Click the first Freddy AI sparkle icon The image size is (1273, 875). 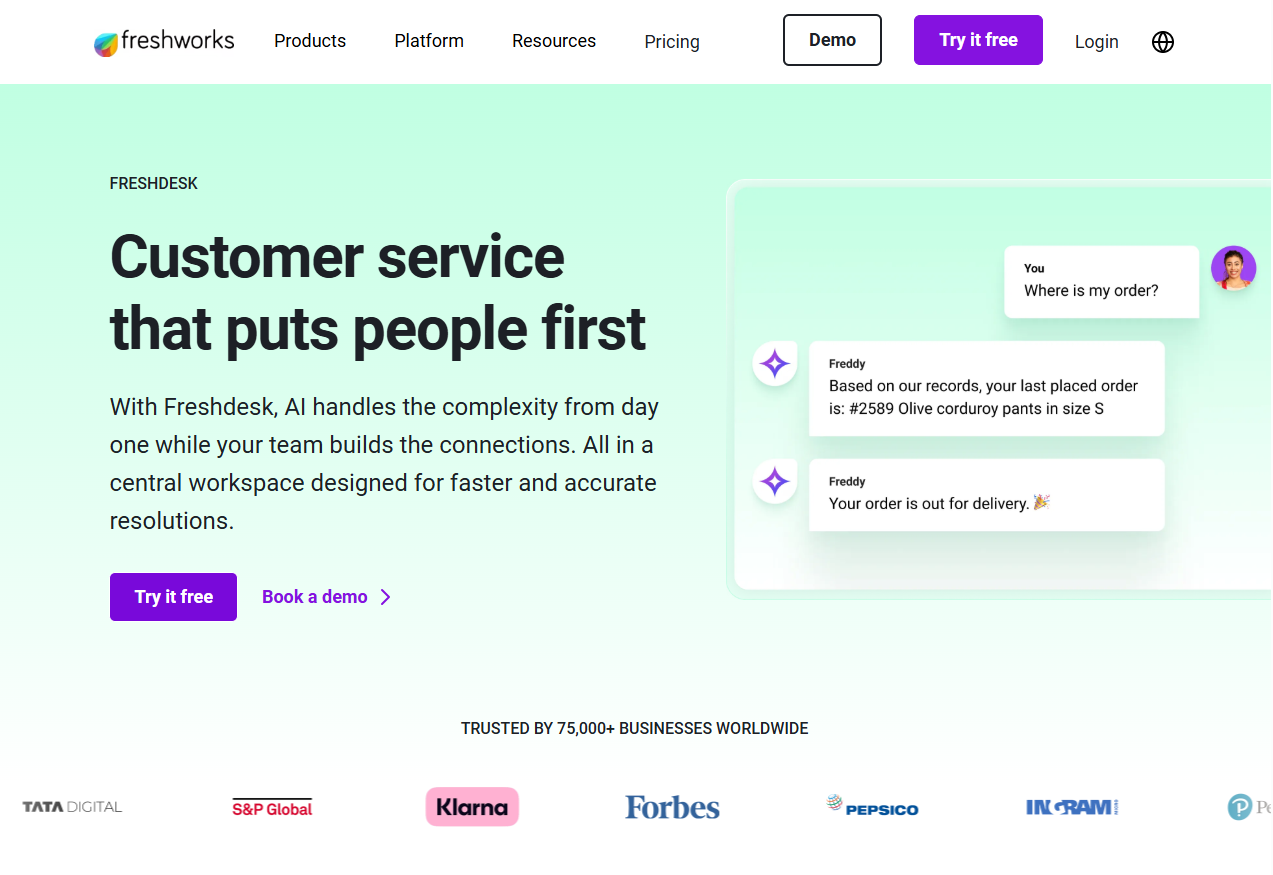click(x=775, y=364)
